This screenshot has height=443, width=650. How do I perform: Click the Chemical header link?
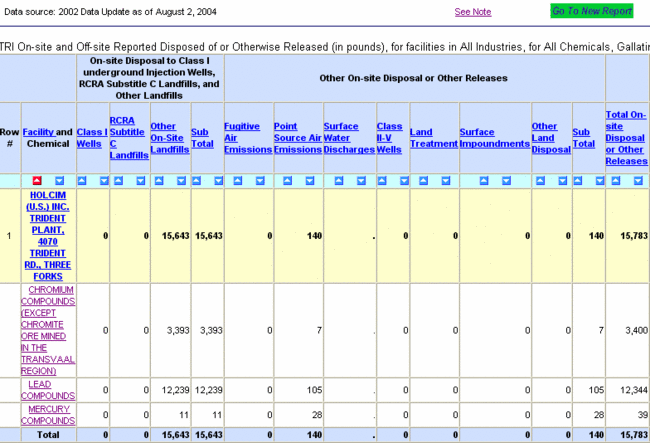pos(47,143)
